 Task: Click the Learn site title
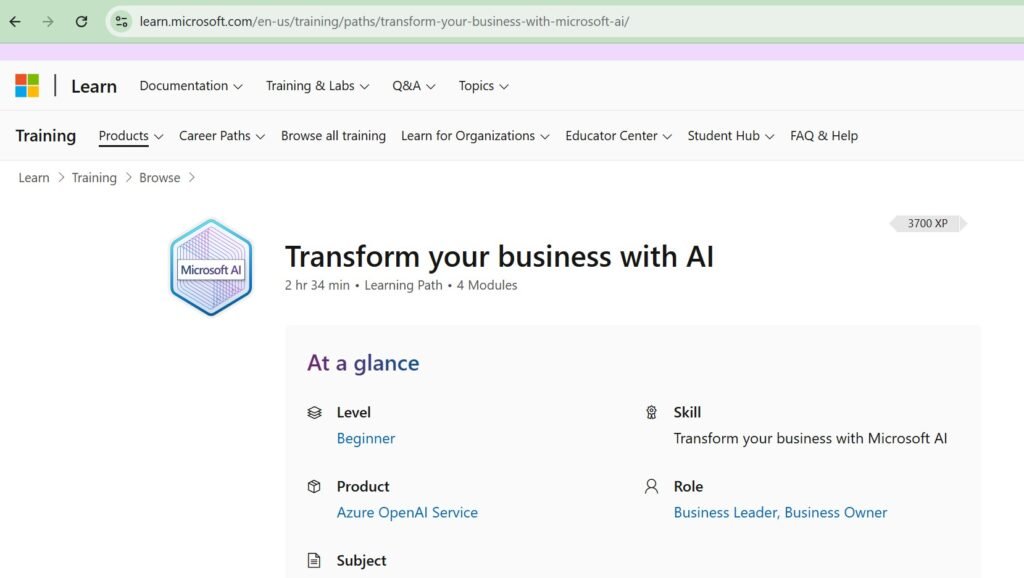94,86
